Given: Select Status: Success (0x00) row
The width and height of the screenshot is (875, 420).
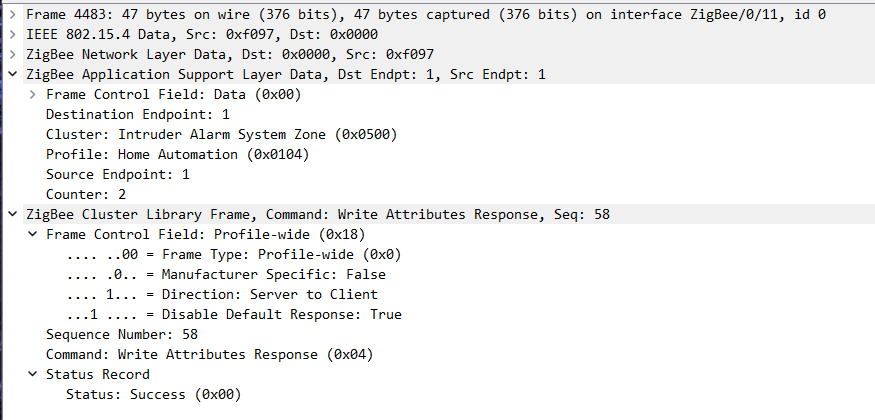Looking at the screenshot, I should click(153, 394).
